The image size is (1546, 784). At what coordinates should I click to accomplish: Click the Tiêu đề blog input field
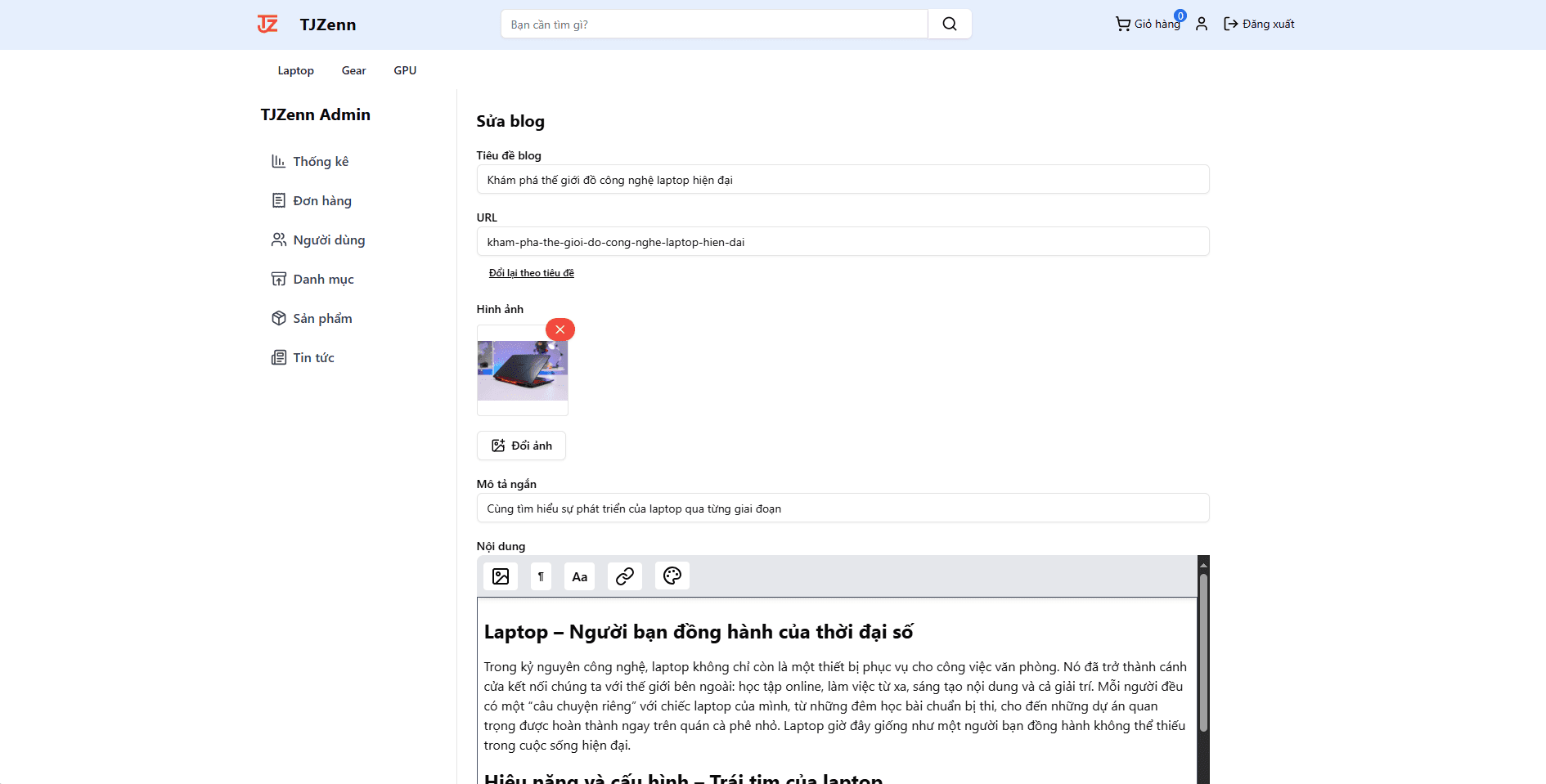point(843,180)
